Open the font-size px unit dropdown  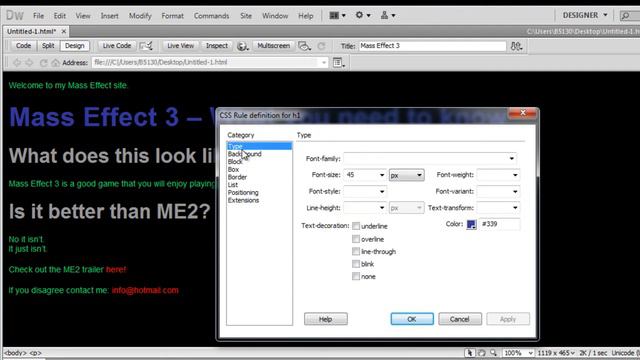[x=407, y=175]
